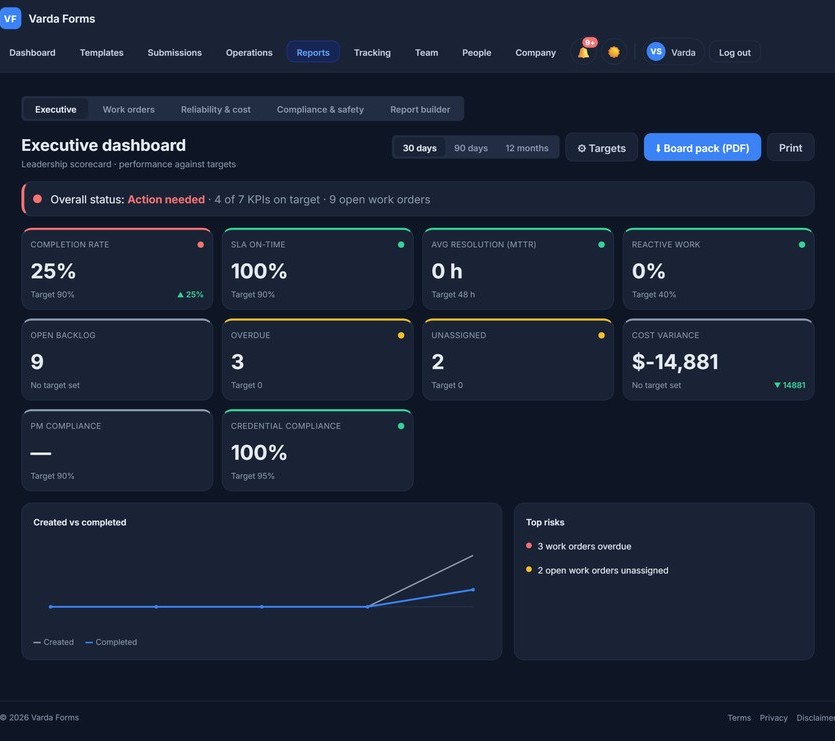Click the red Completion Rate status dot

(201, 245)
